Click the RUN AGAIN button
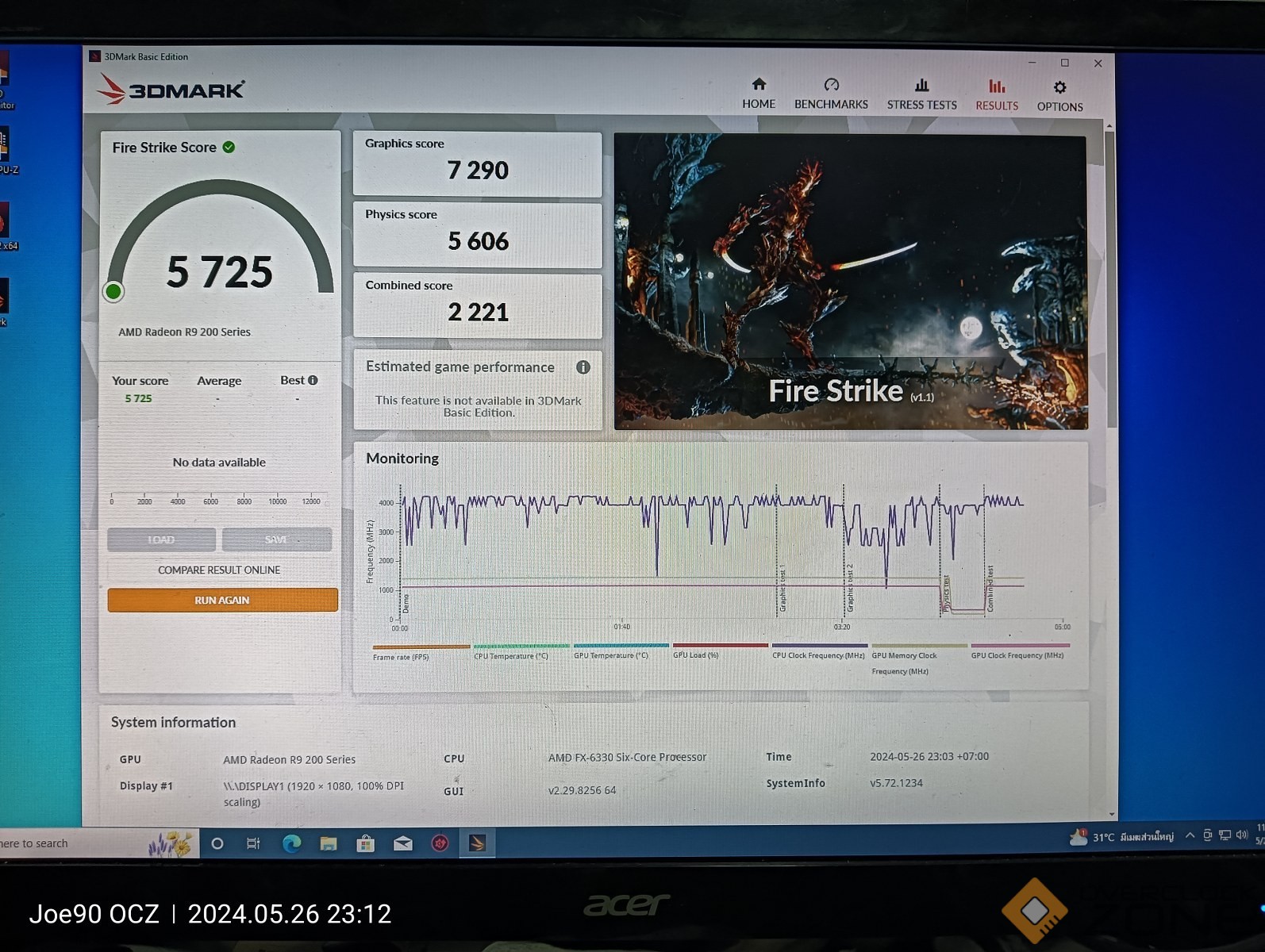This screenshot has height=952, width=1265. tap(222, 600)
